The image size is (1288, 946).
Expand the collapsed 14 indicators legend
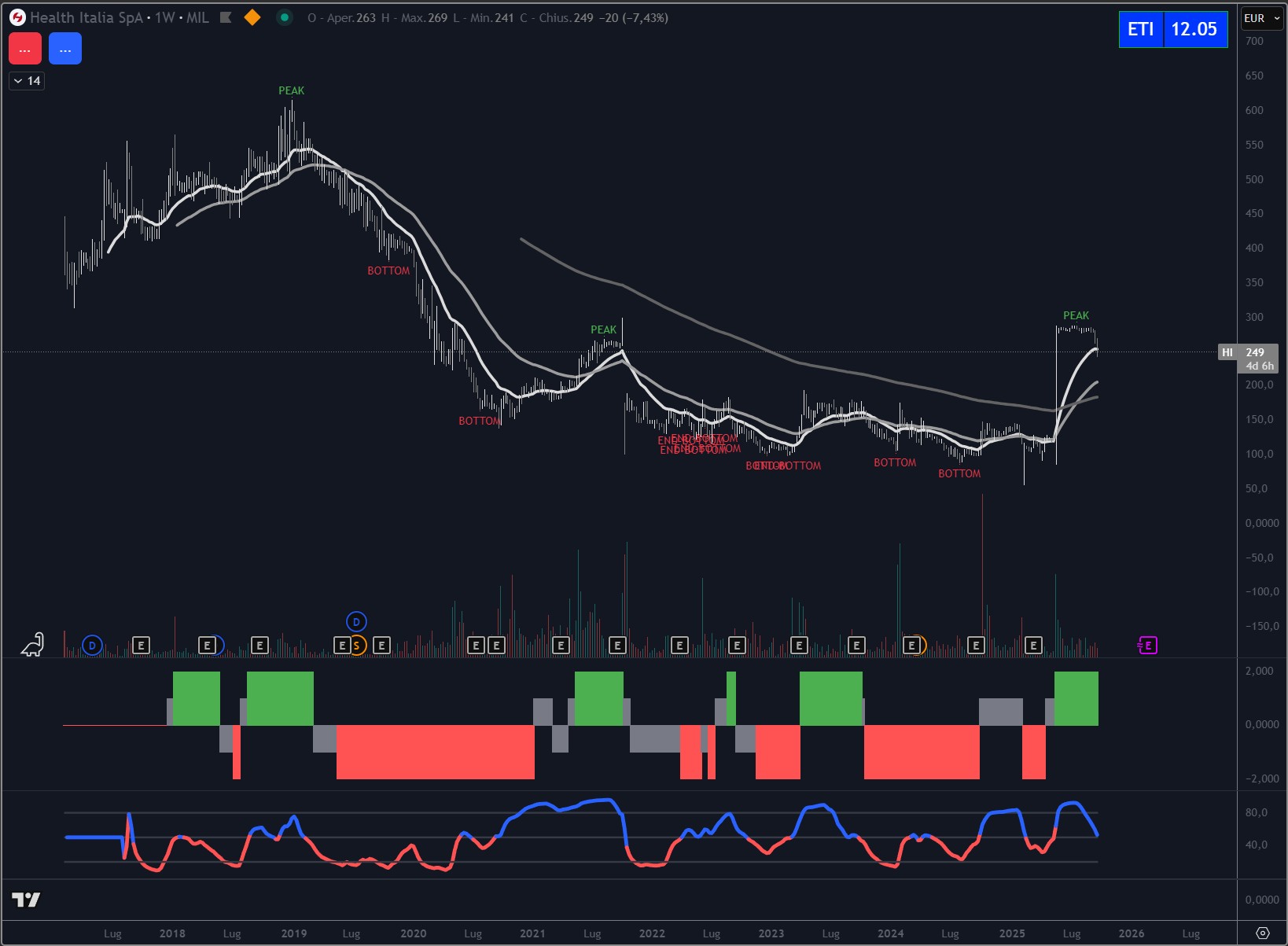coord(27,81)
